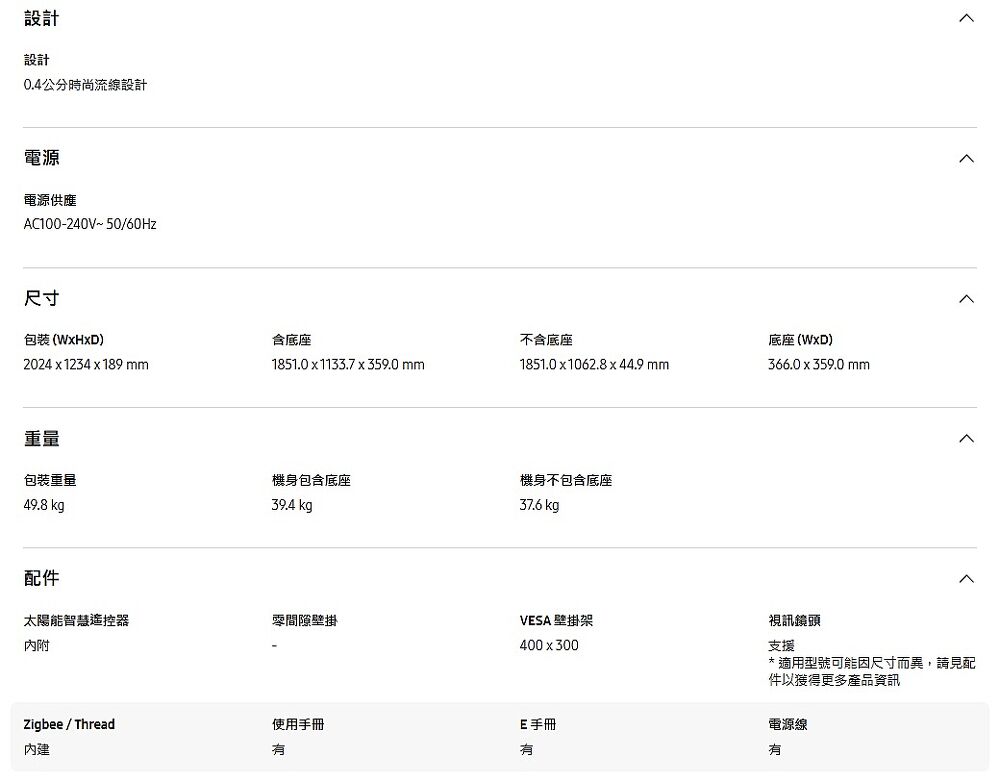Select the 366.0 x 359.0 mm value

819,365
